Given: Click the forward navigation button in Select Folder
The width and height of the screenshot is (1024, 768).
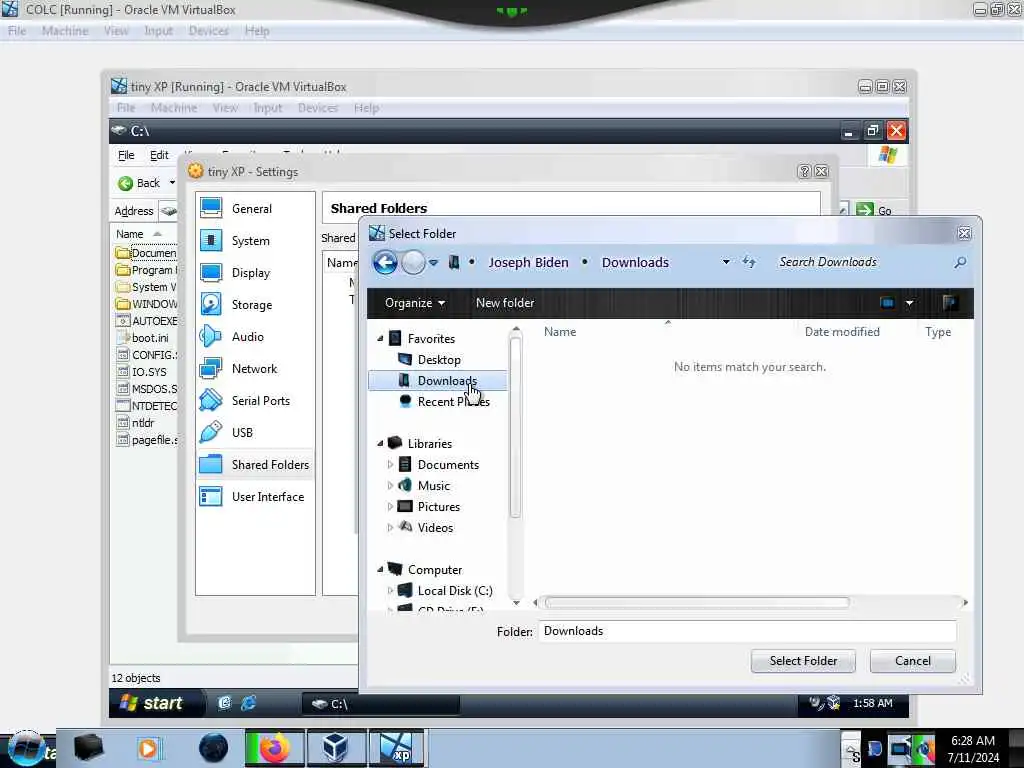Looking at the screenshot, I should pyautogui.click(x=413, y=263).
